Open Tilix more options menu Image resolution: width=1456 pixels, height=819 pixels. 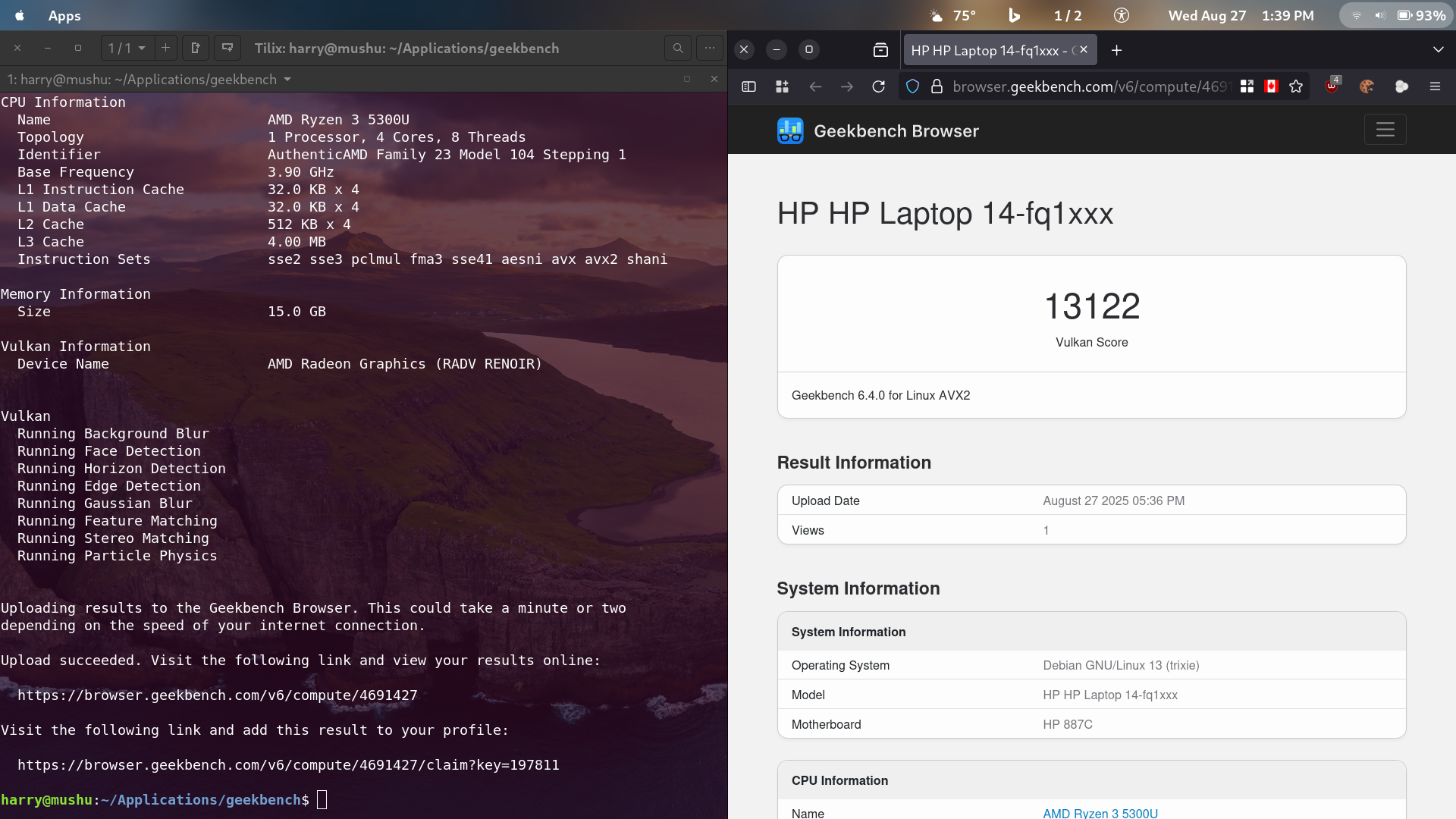point(709,49)
